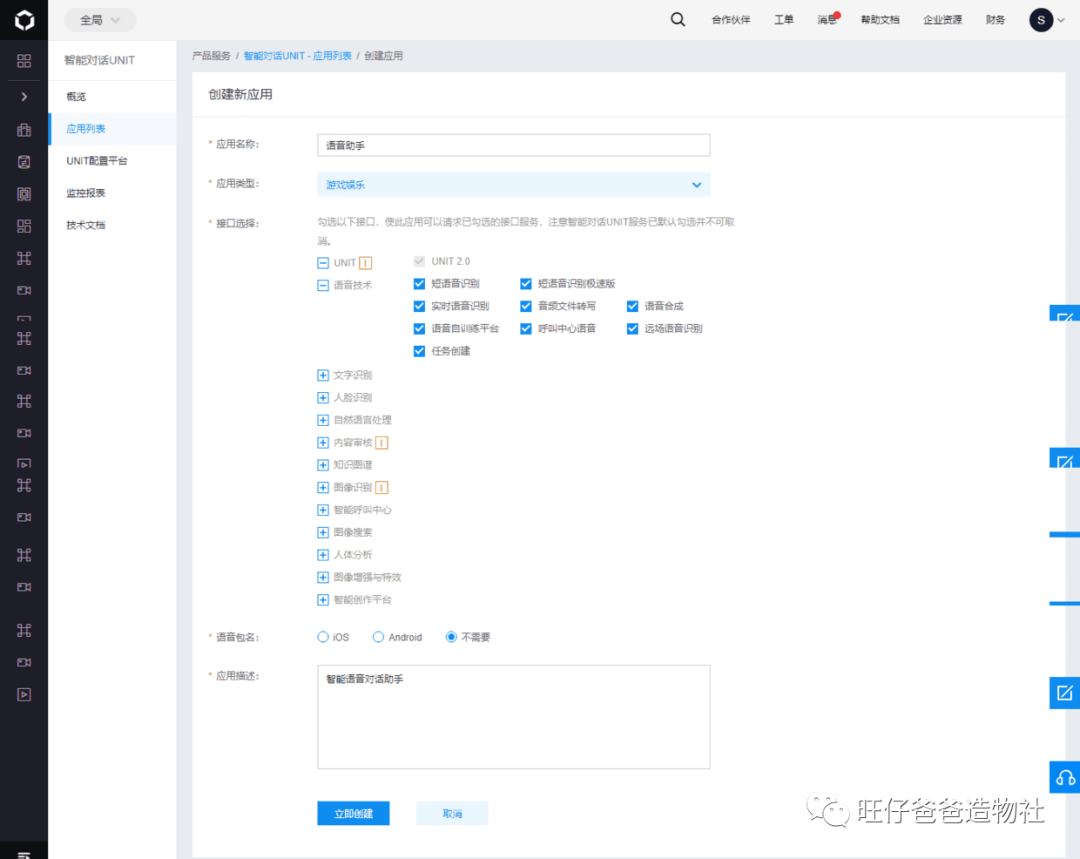1080x859 pixels.
Task: Expand the sidebar with chevron arrow
Action: point(24,96)
